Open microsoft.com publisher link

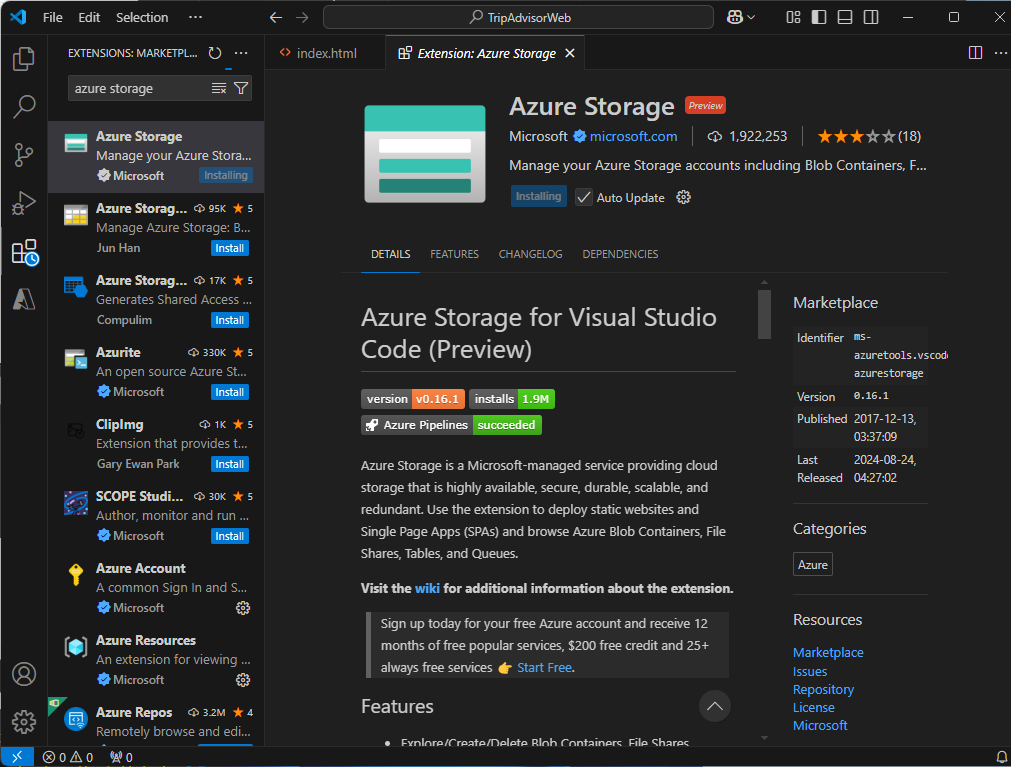(x=633, y=136)
